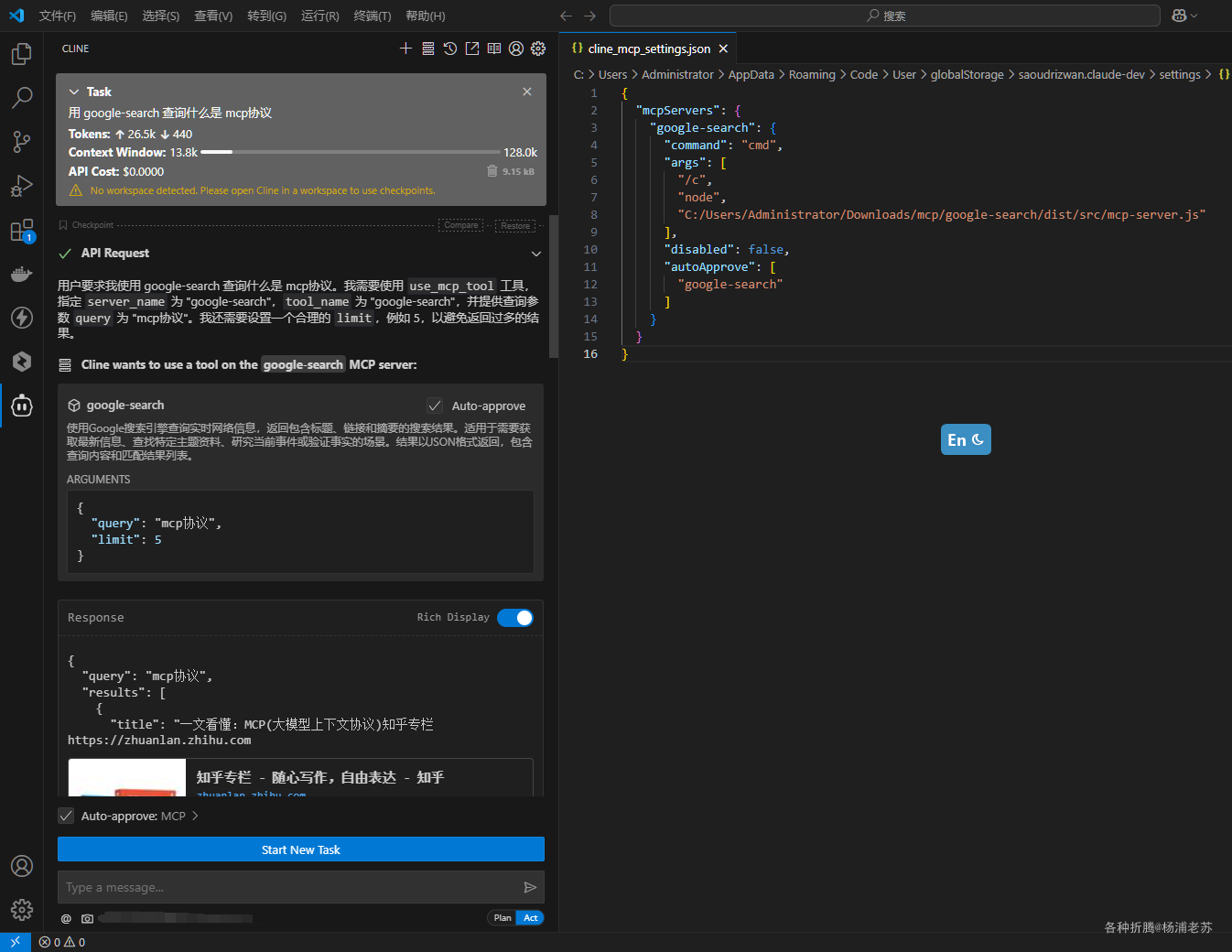Screen dimensions: 1232x952
Task: Delete task using the trash icon
Action: (x=492, y=171)
